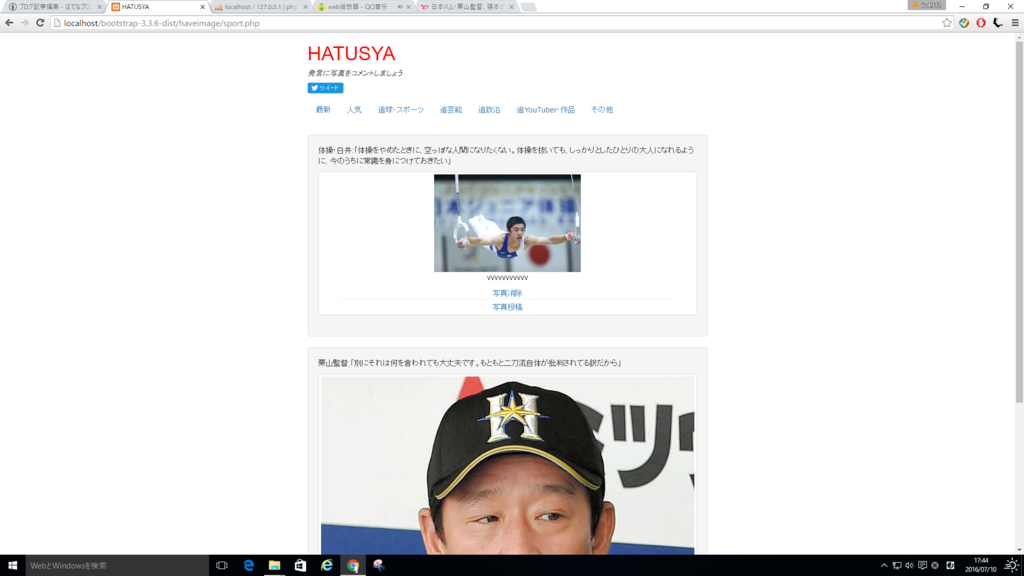
Task: Open Task View in the taskbar
Action: pyautogui.click(x=222, y=565)
